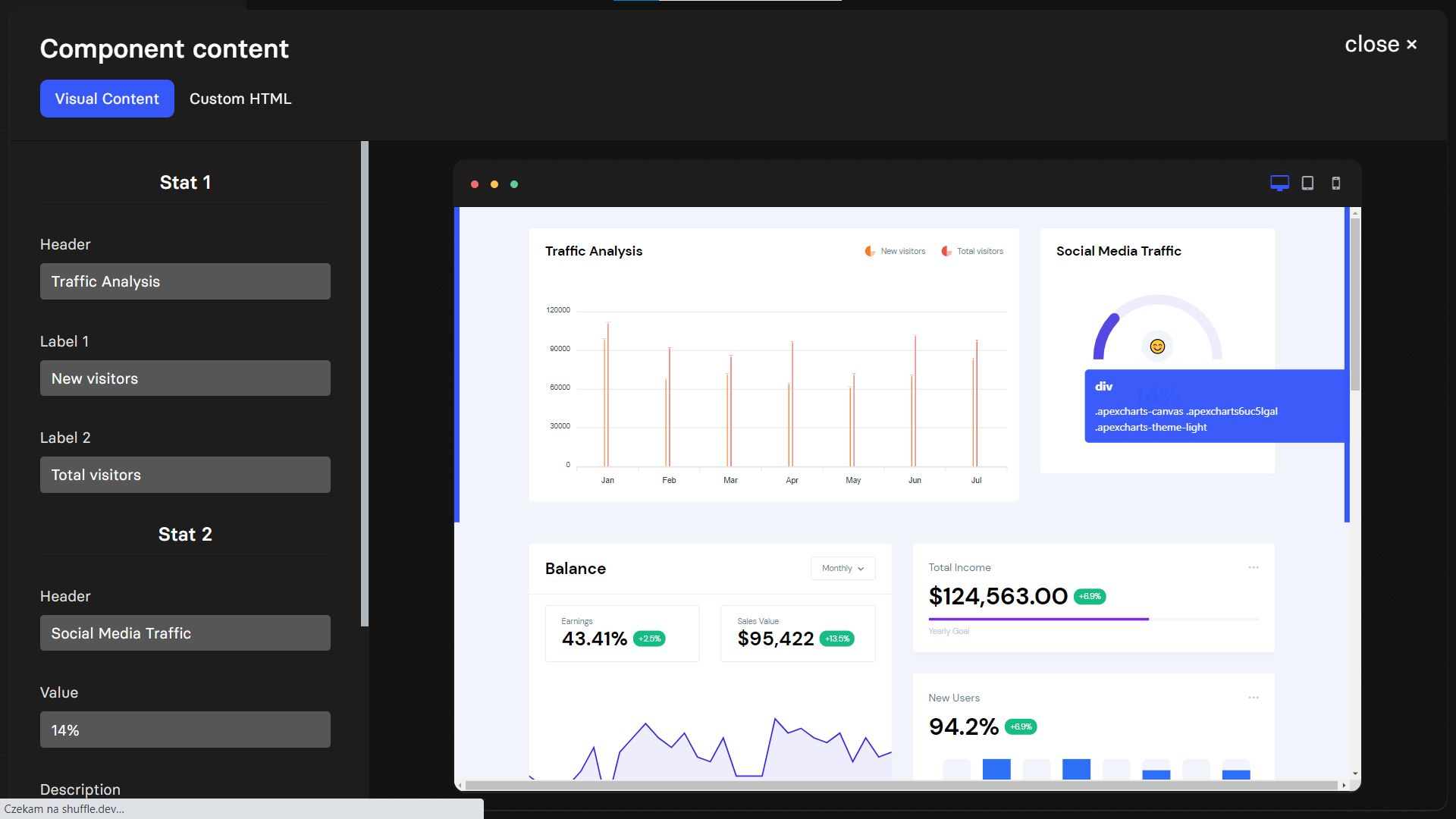Image resolution: width=1456 pixels, height=819 pixels.
Task: Open New Users options ellipsis menu
Action: point(1254,698)
